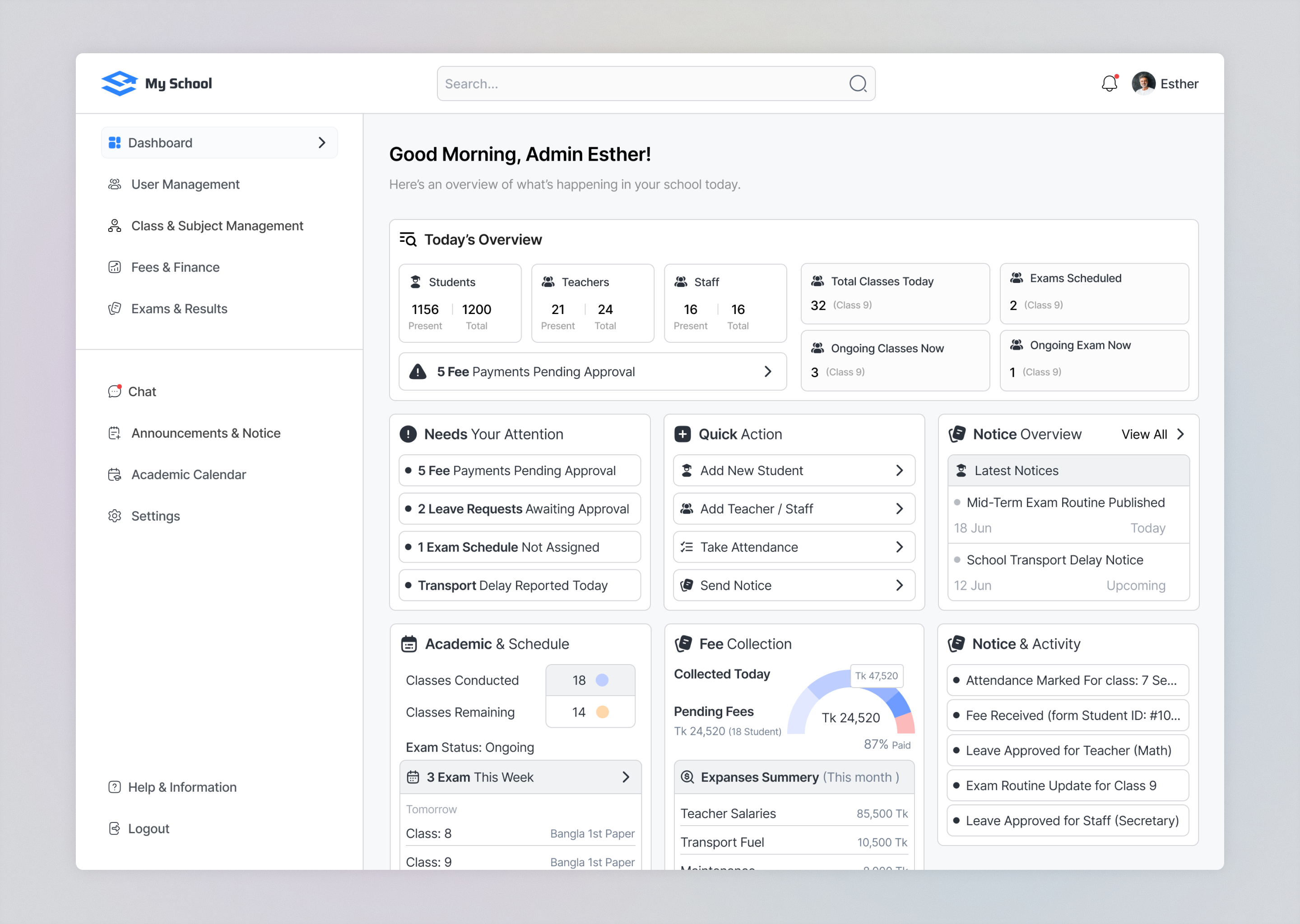1300x924 pixels.
Task: Click Class: 8 Bangla 1st Paper row
Action: [520, 833]
